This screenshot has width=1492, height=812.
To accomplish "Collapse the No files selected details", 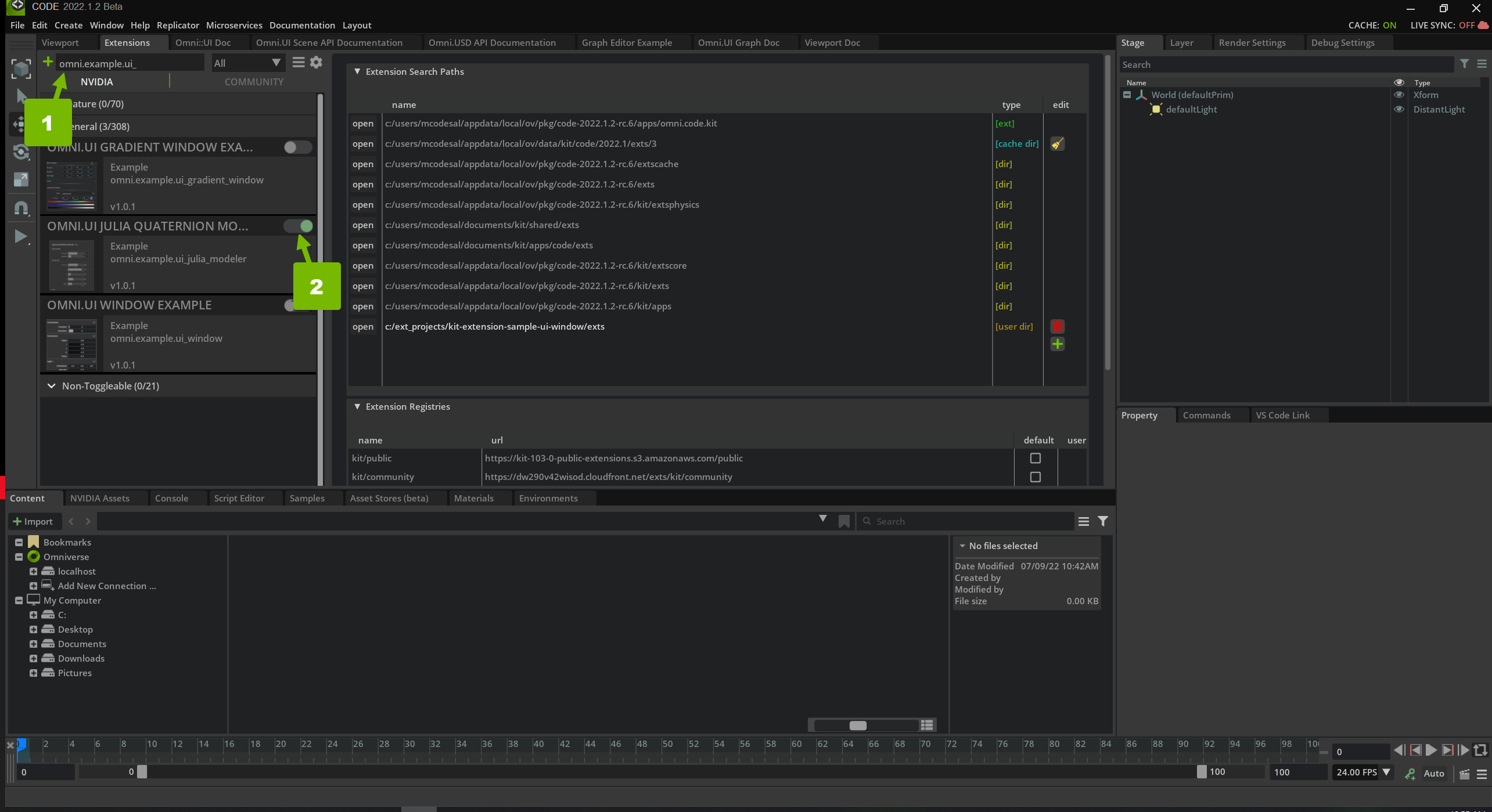I will click(962, 546).
